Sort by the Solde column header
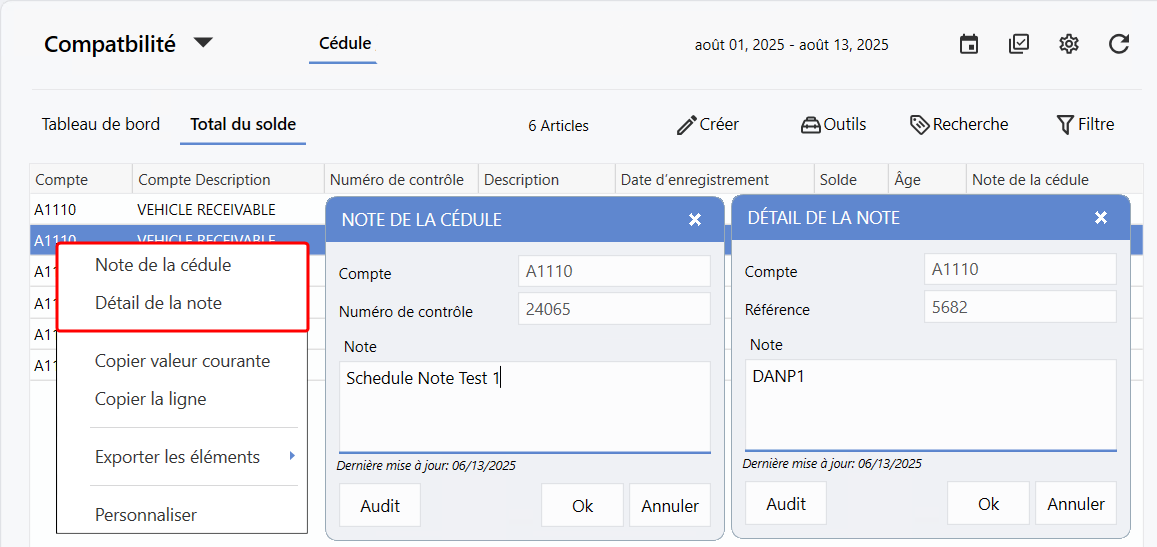 [x=838, y=180]
